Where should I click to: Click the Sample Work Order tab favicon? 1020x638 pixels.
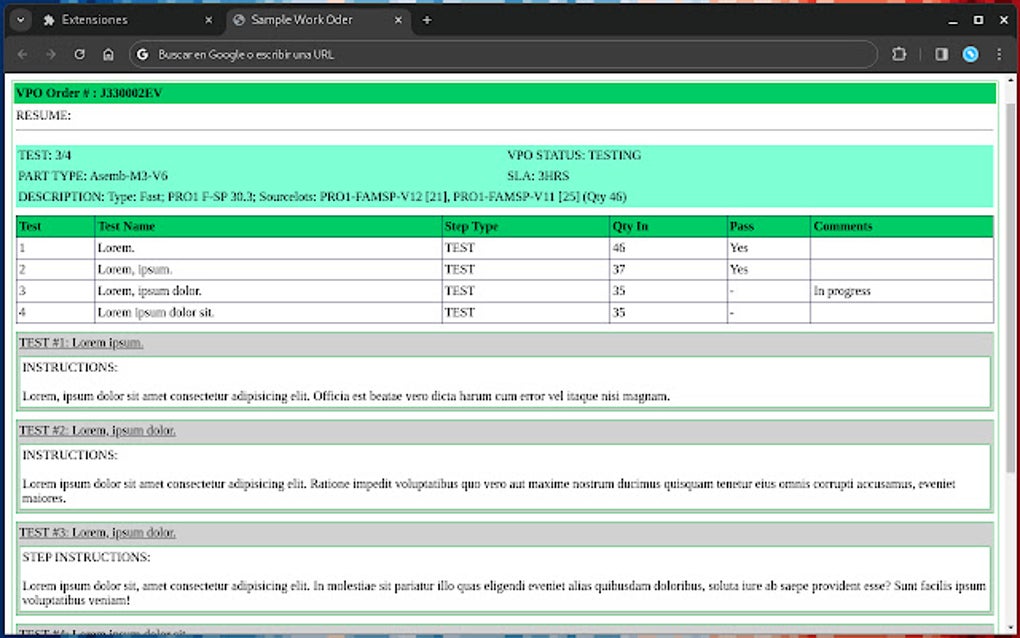pyautogui.click(x=237, y=19)
